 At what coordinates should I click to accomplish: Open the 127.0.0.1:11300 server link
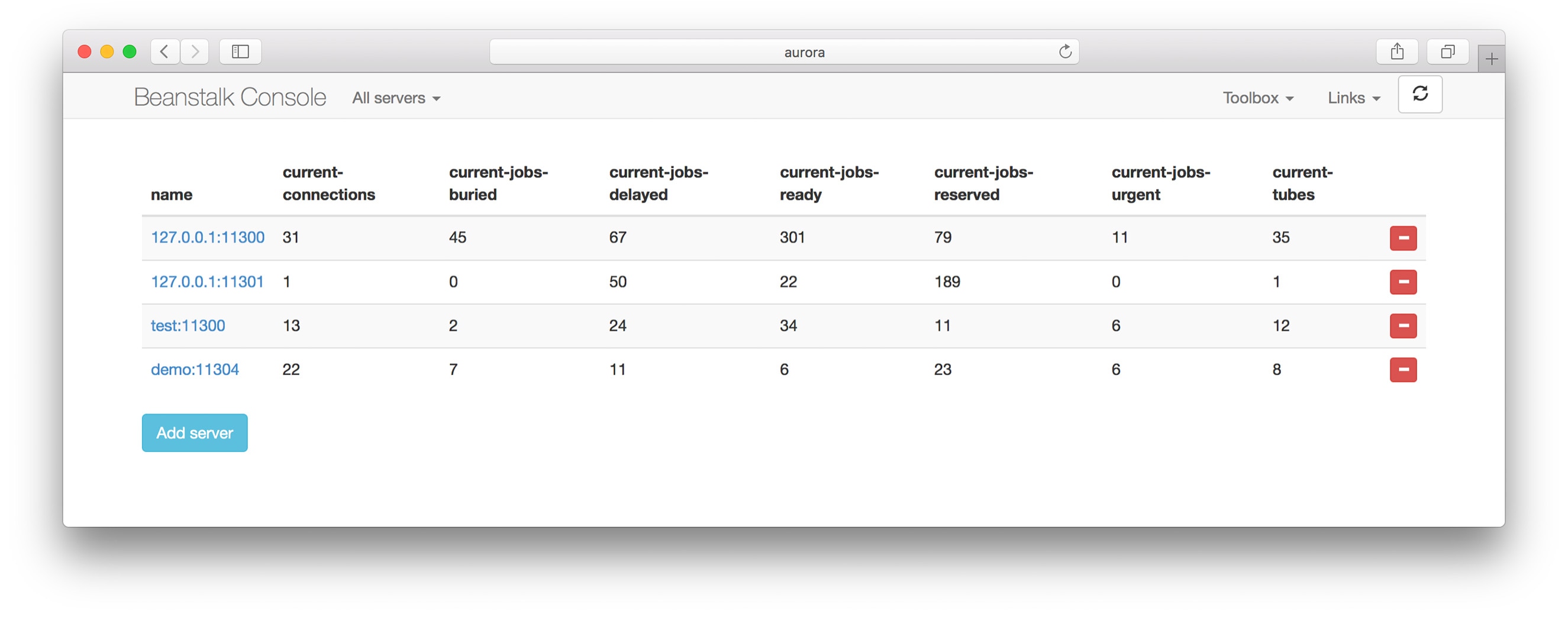click(208, 237)
